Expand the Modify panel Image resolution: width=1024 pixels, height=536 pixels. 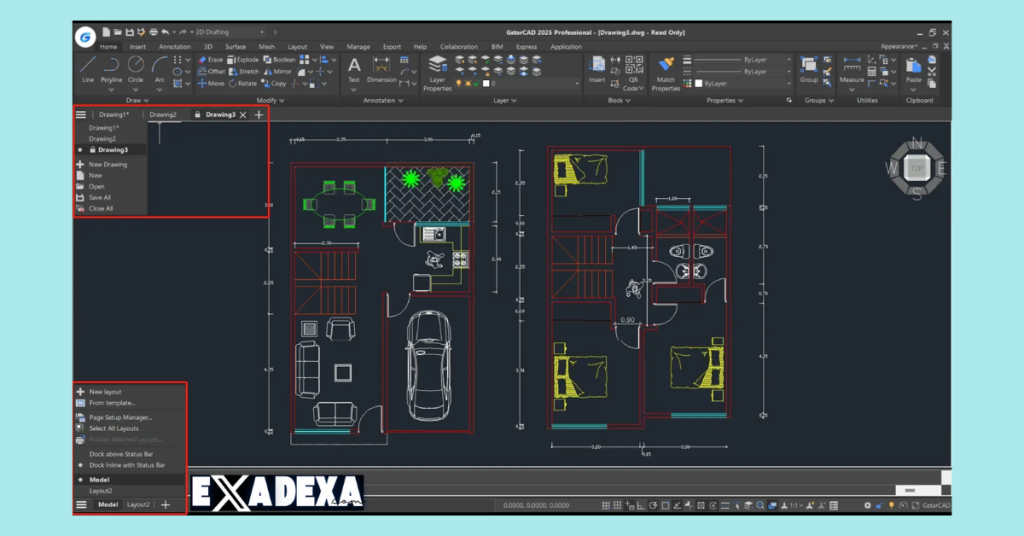pyautogui.click(x=270, y=101)
